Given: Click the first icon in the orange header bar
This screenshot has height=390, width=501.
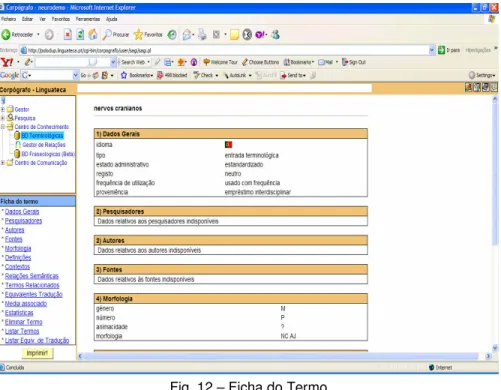Looking at the screenshot, I should click(468, 87).
